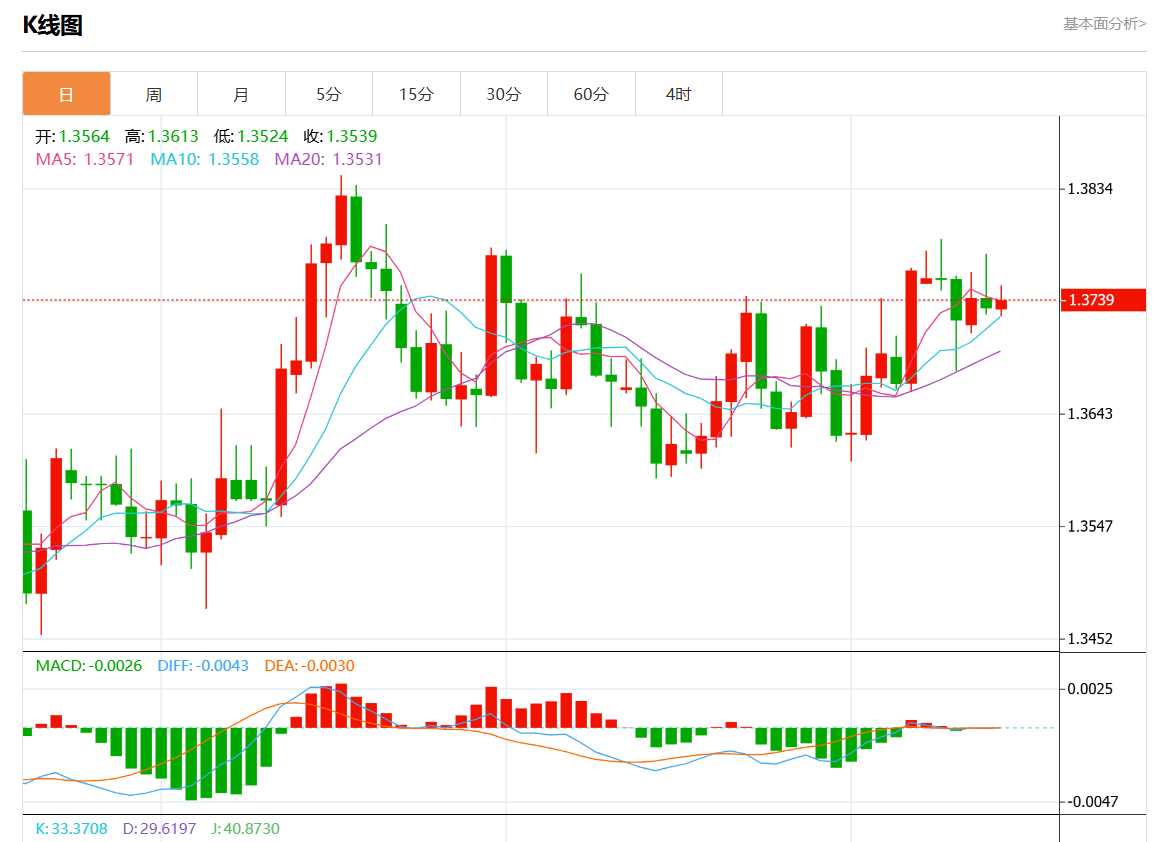
Task: Open the 基本面分析> link
Action: (x=1104, y=24)
